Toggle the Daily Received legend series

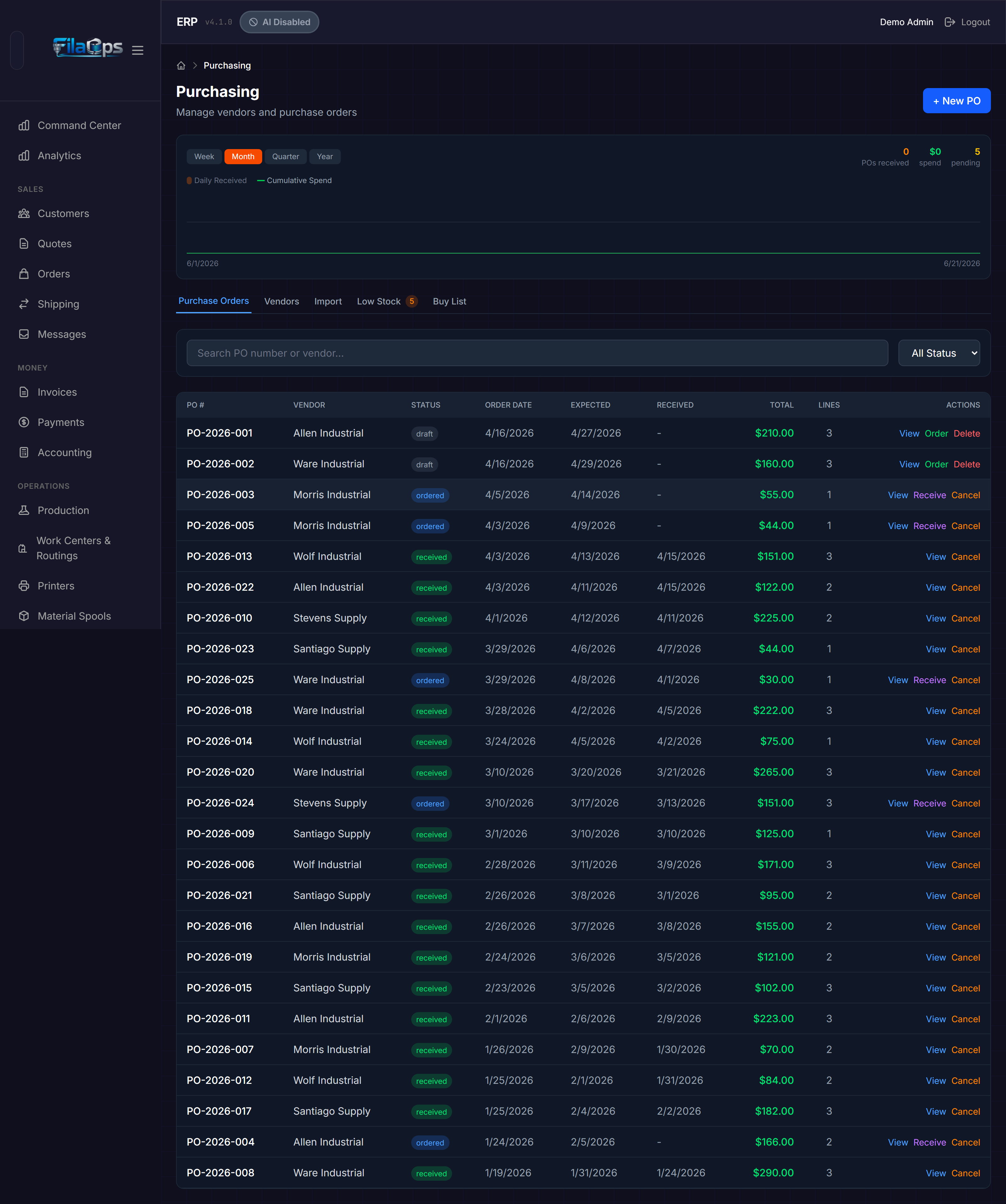tap(217, 181)
